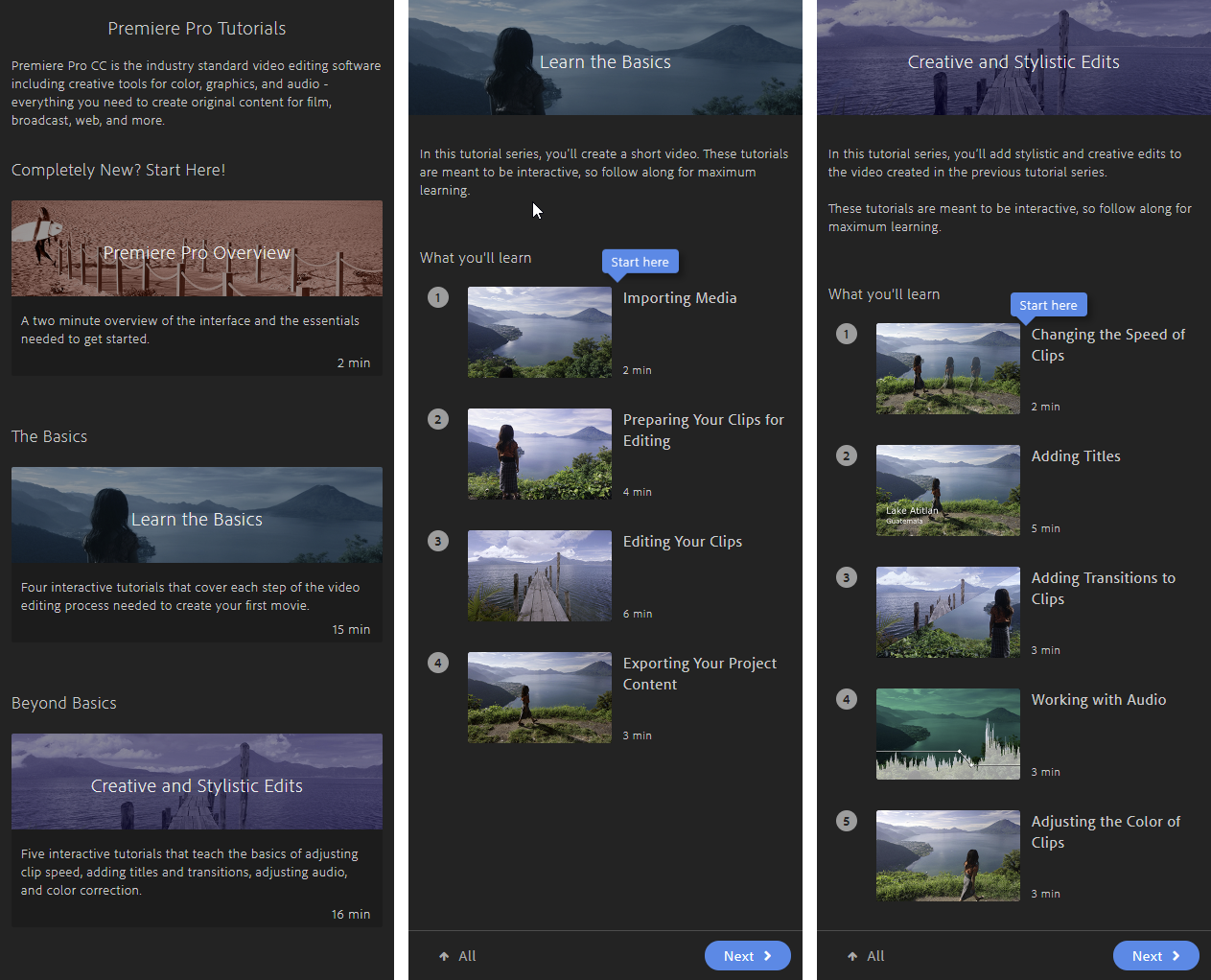
Task: Open the Creative and Stylistic Edits card in left panel
Action: [x=197, y=829]
